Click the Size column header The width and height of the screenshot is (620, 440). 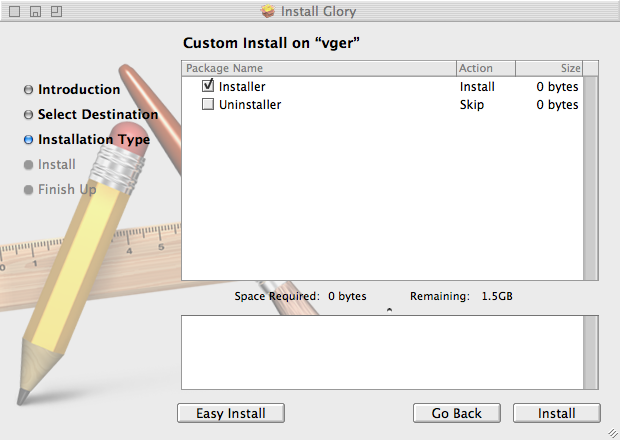tap(549, 68)
